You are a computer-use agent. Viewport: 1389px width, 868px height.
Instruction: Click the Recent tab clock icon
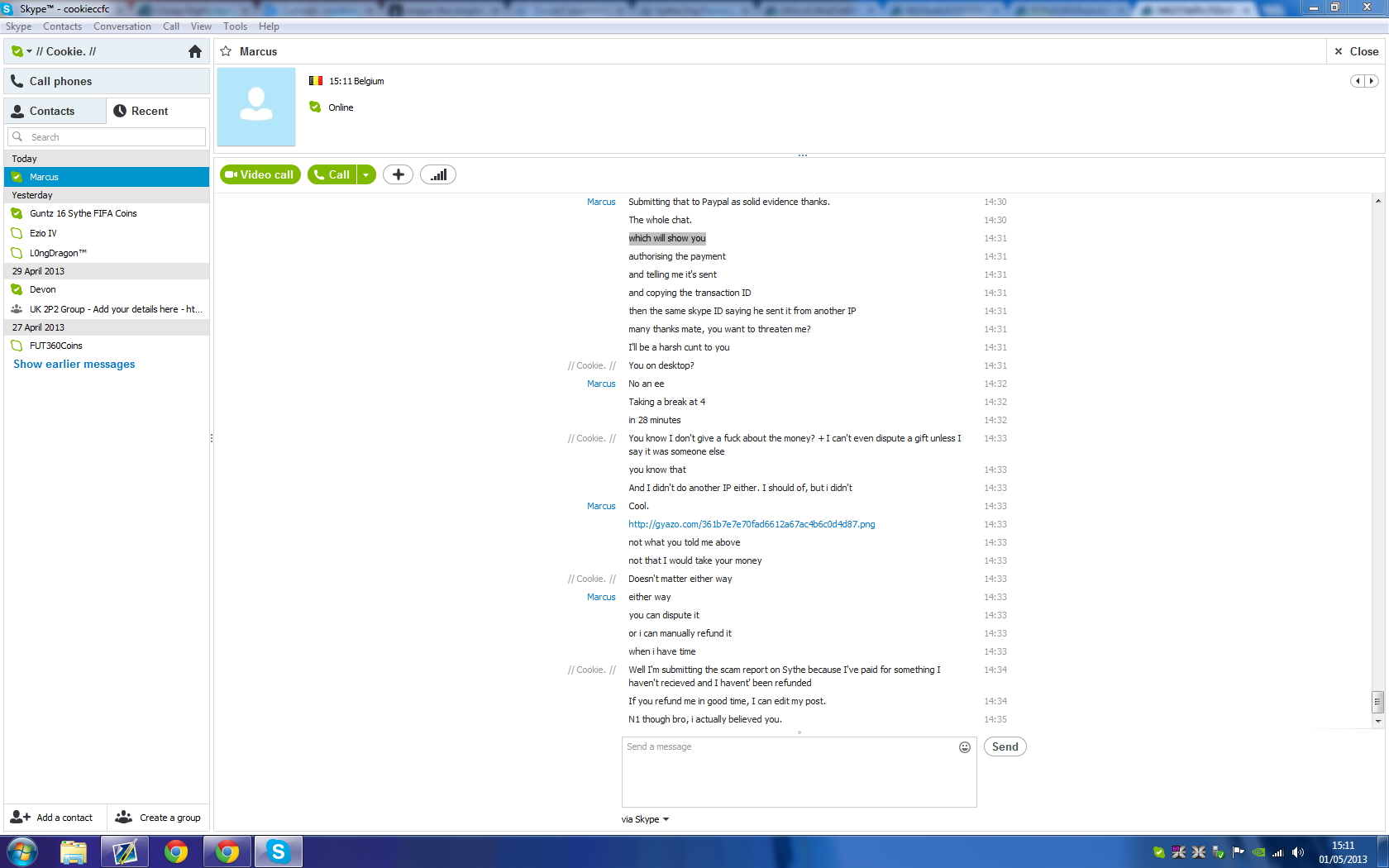120,111
